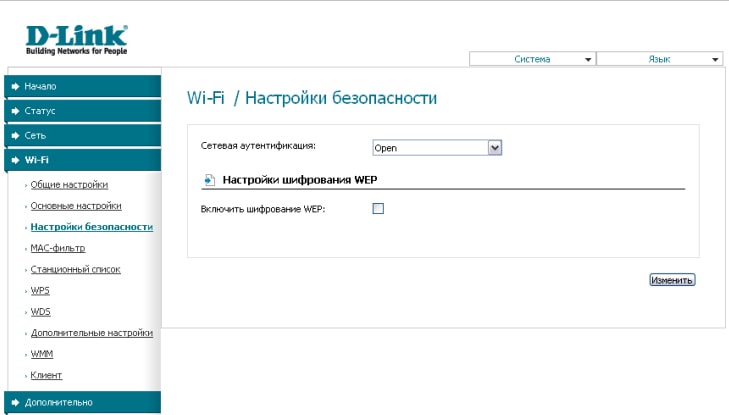This screenshot has height=415, width=729.
Task: Click the arrow icon beside Wi-Fi
Action: click(16, 159)
